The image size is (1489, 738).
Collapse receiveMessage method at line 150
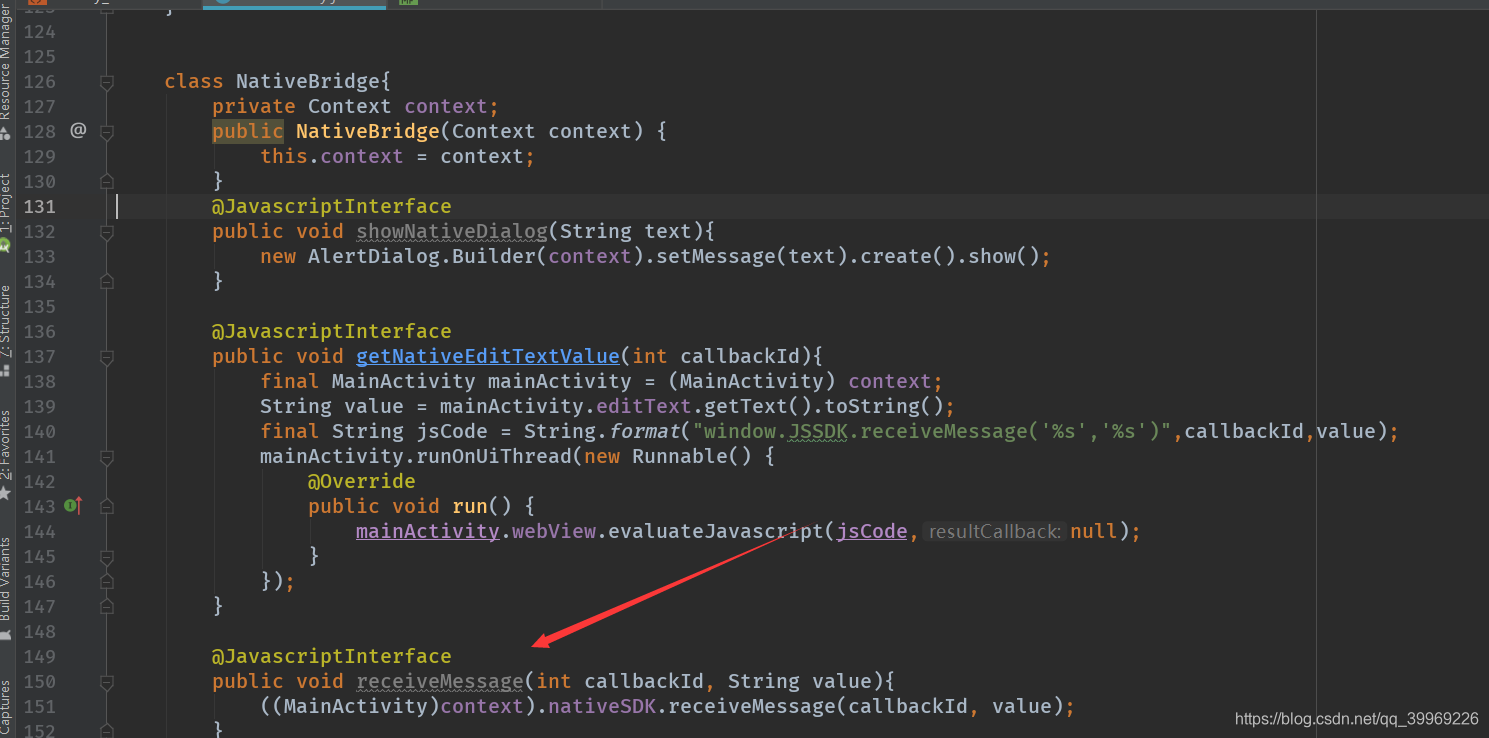point(107,682)
